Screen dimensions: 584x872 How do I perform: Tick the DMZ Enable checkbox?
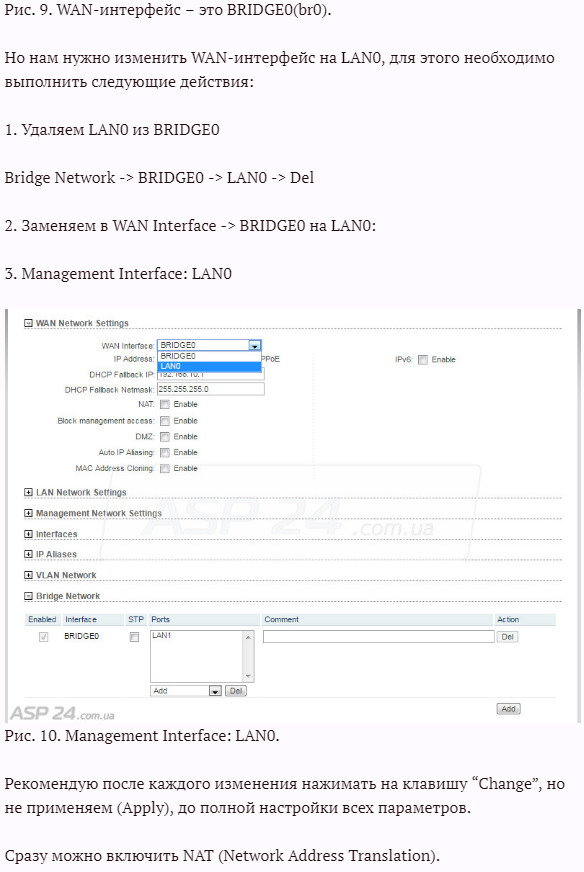165,437
